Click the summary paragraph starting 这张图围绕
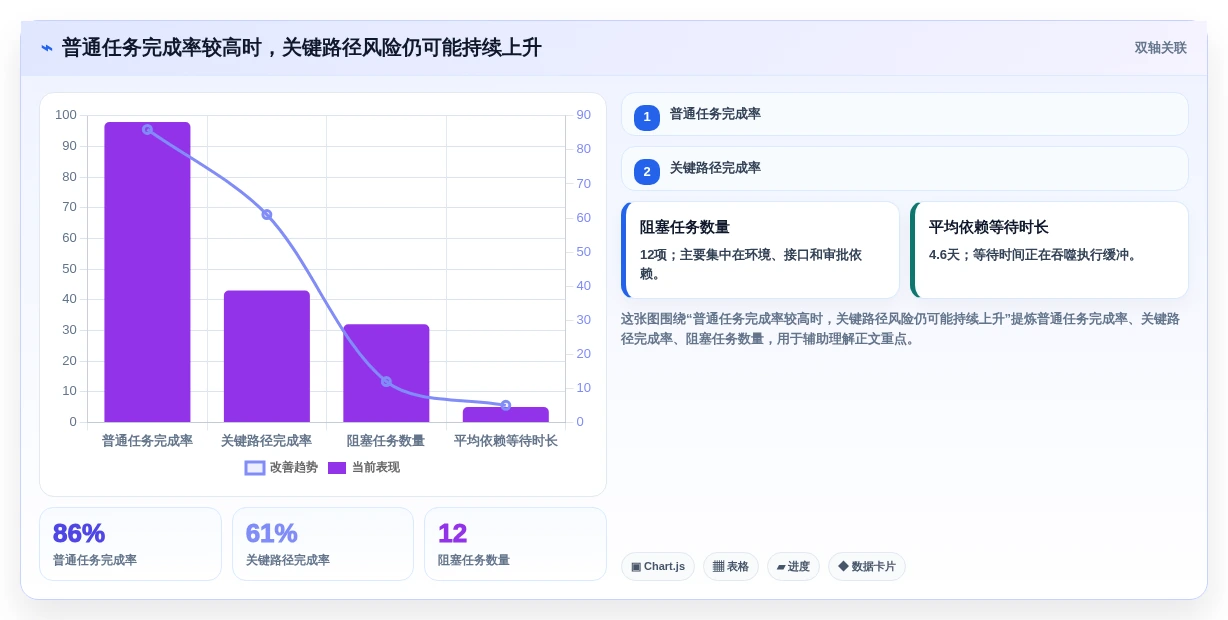The width and height of the screenshot is (1228, 620). click(900, 329)
